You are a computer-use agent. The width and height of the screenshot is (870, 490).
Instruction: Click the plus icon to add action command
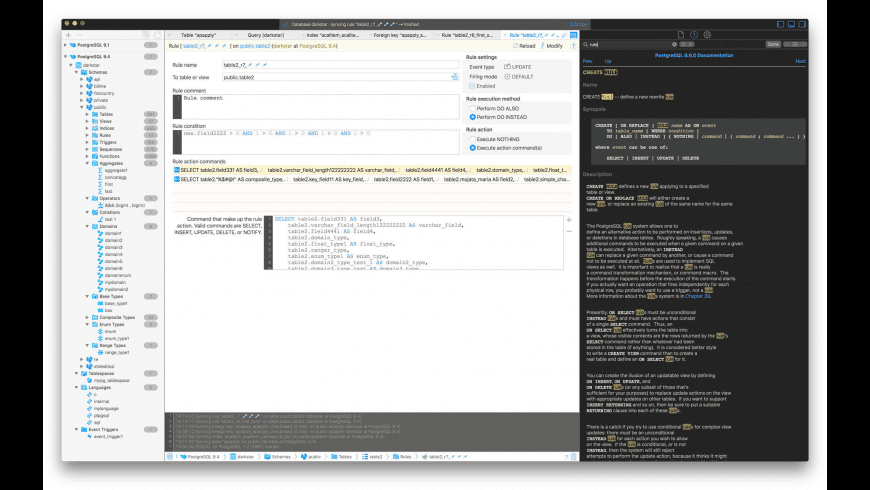(x=569, y=220)
